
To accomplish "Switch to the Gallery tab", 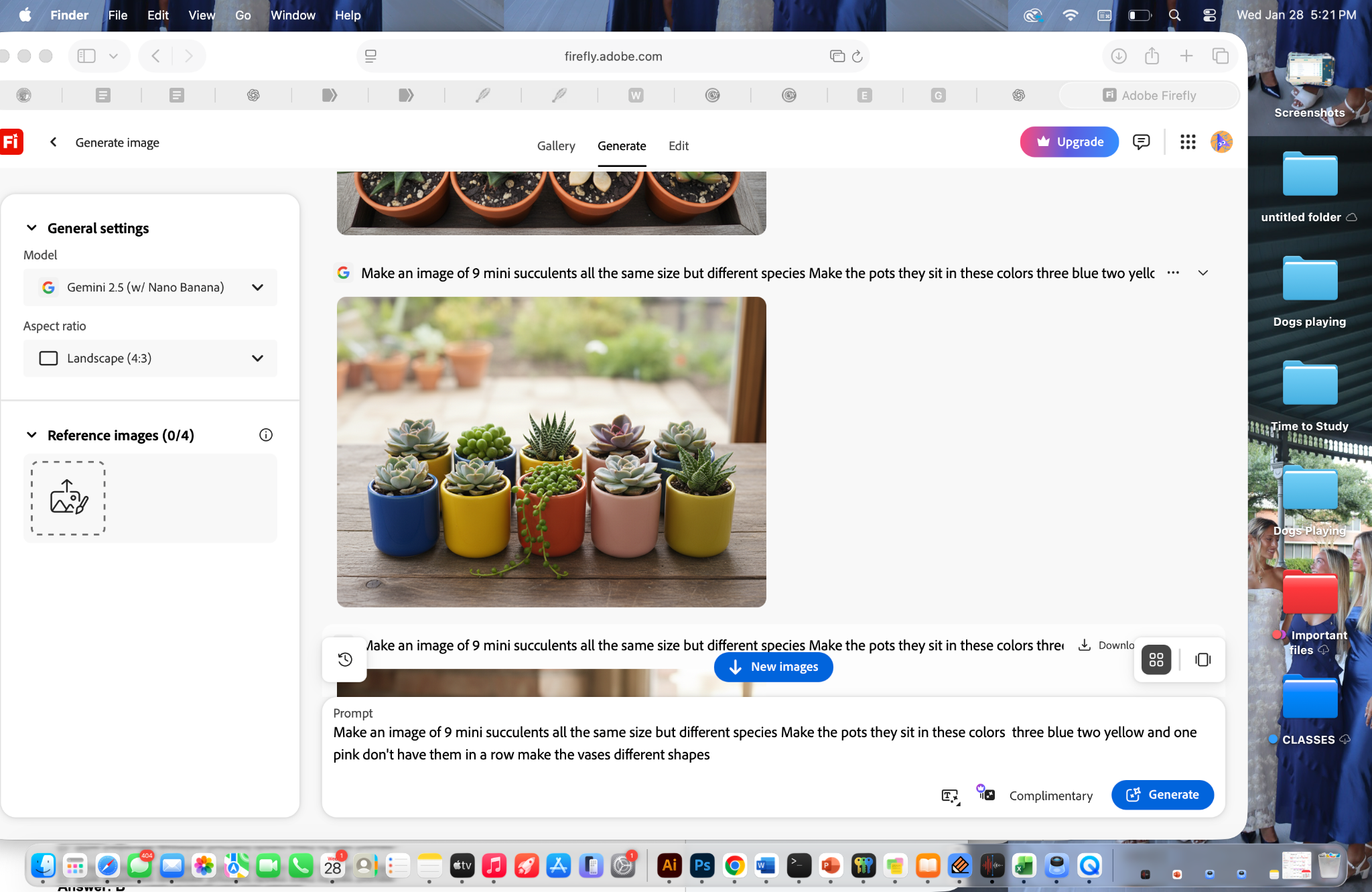I will tap(555, 146).
